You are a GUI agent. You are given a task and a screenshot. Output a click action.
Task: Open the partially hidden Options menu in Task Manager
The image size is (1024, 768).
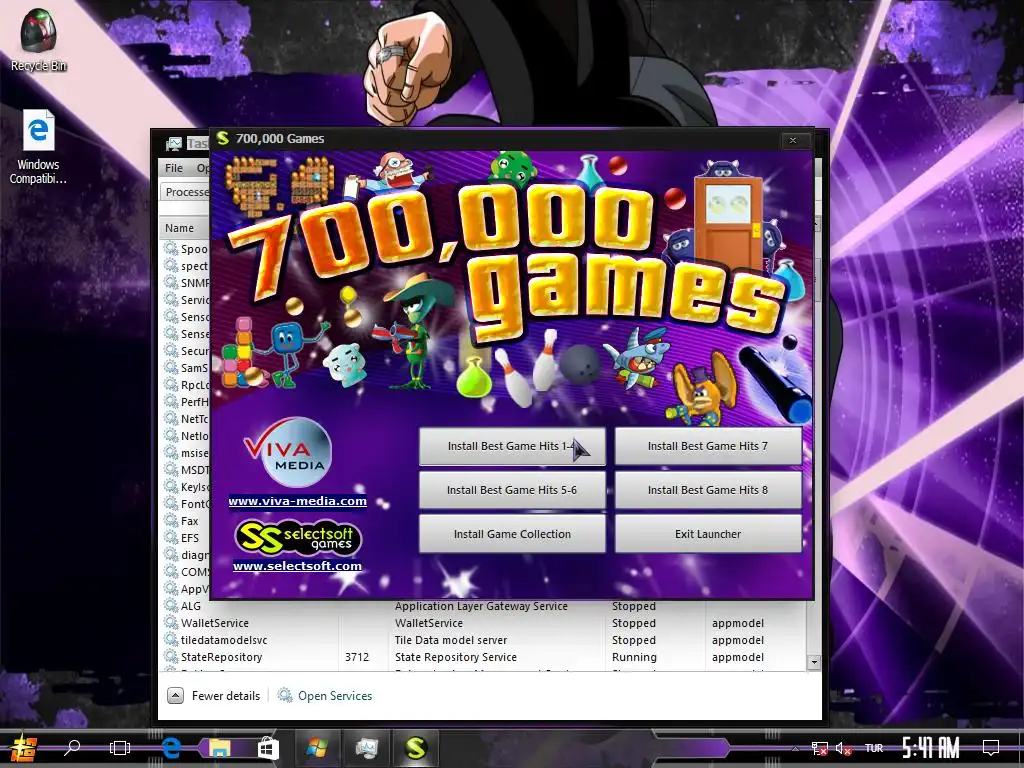click(202, 168)
